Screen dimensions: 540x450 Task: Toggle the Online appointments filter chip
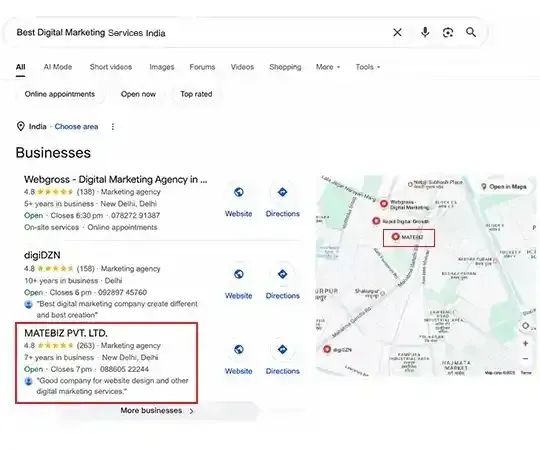point(60,94)
